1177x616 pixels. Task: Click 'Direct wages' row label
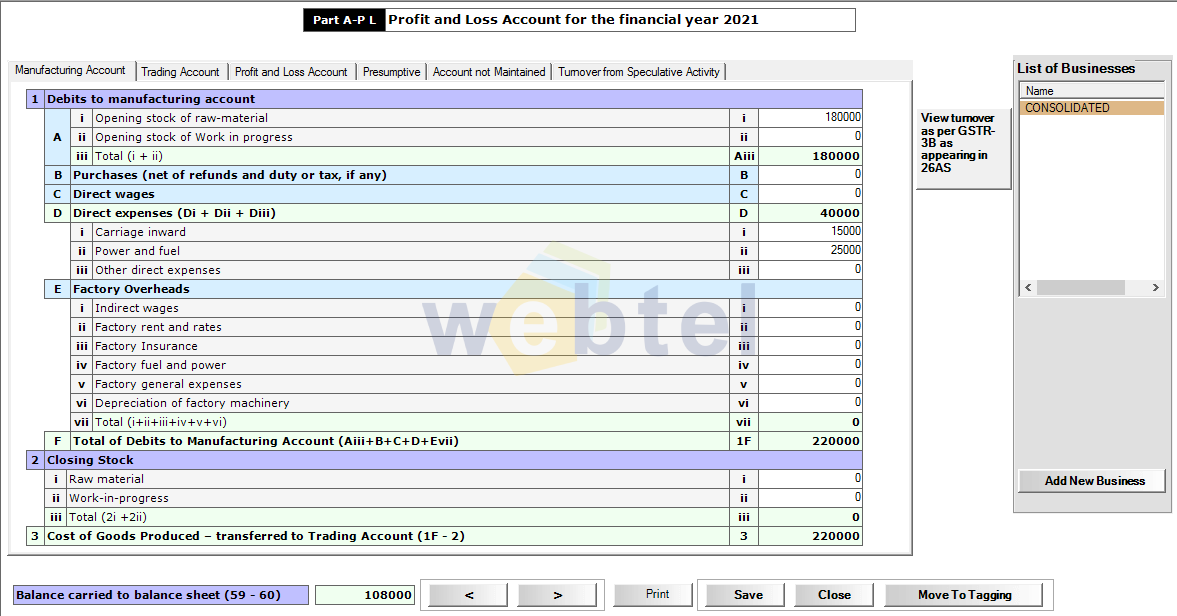pyautogui.click(x=113, y=194)
